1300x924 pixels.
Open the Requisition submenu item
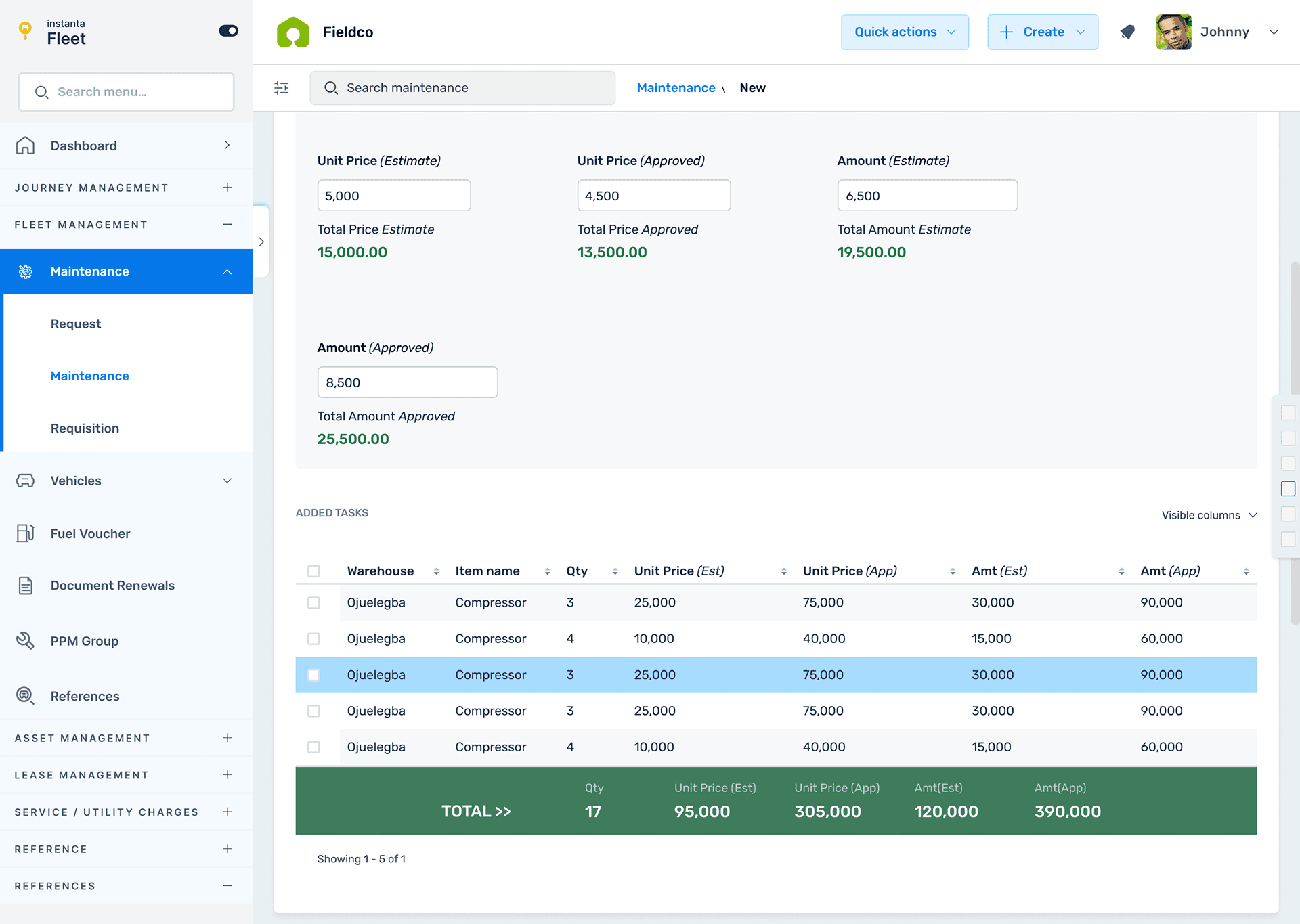pos(85,428)
